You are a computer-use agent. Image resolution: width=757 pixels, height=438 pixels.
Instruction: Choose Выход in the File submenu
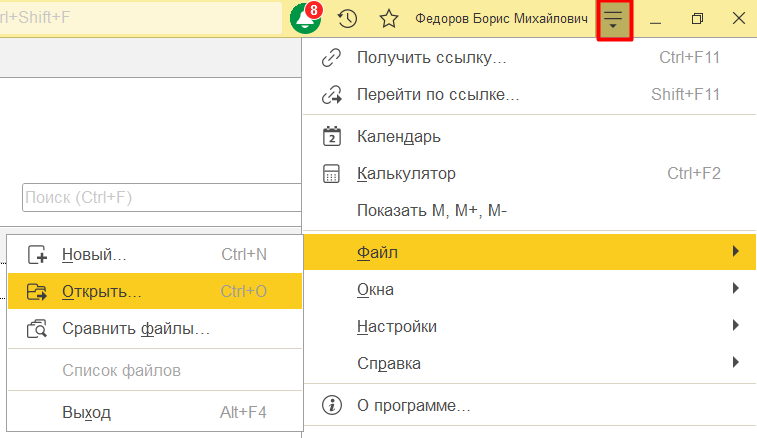(x=155, y=412)
